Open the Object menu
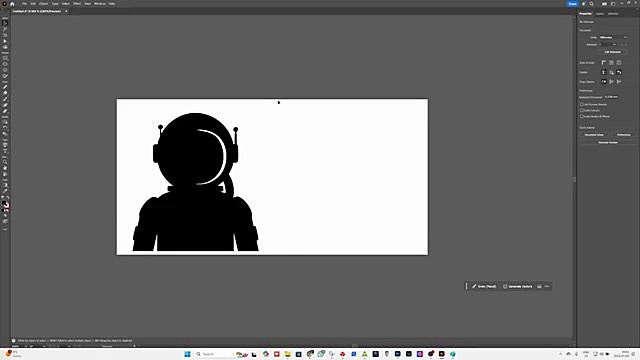The width and height of the screenshot is (640, 360). click(x=44, y=4)
